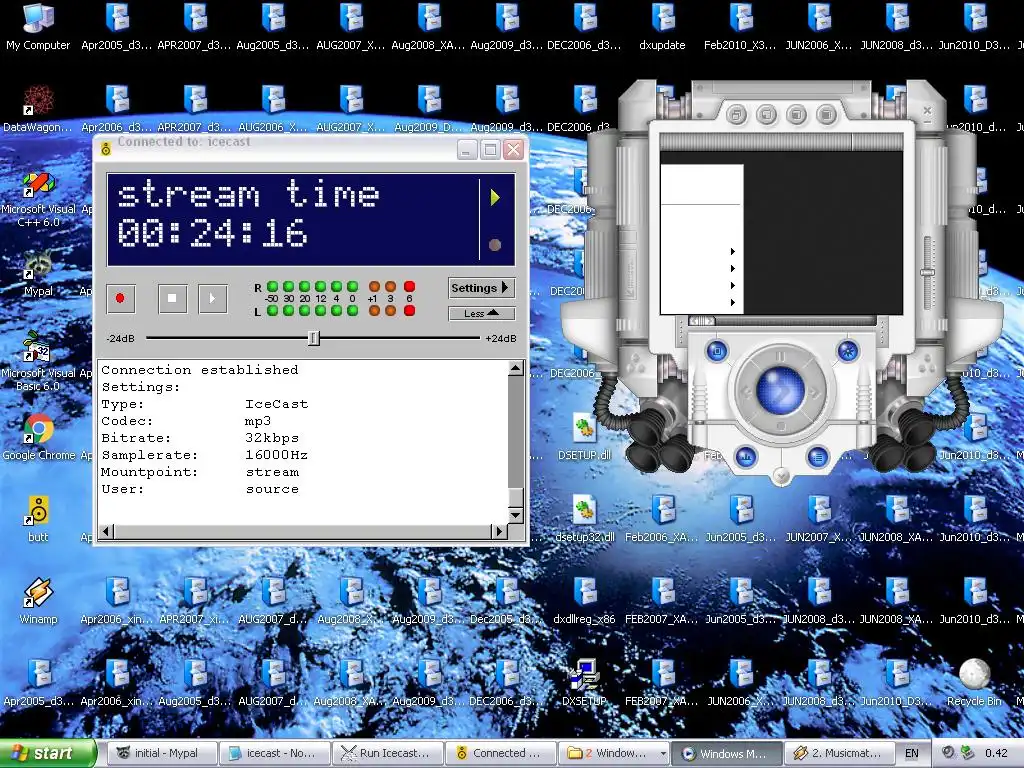Select the butt desktop shortcut
Image resolution: width=1024 pixels, height=768 pixels.
38,519
